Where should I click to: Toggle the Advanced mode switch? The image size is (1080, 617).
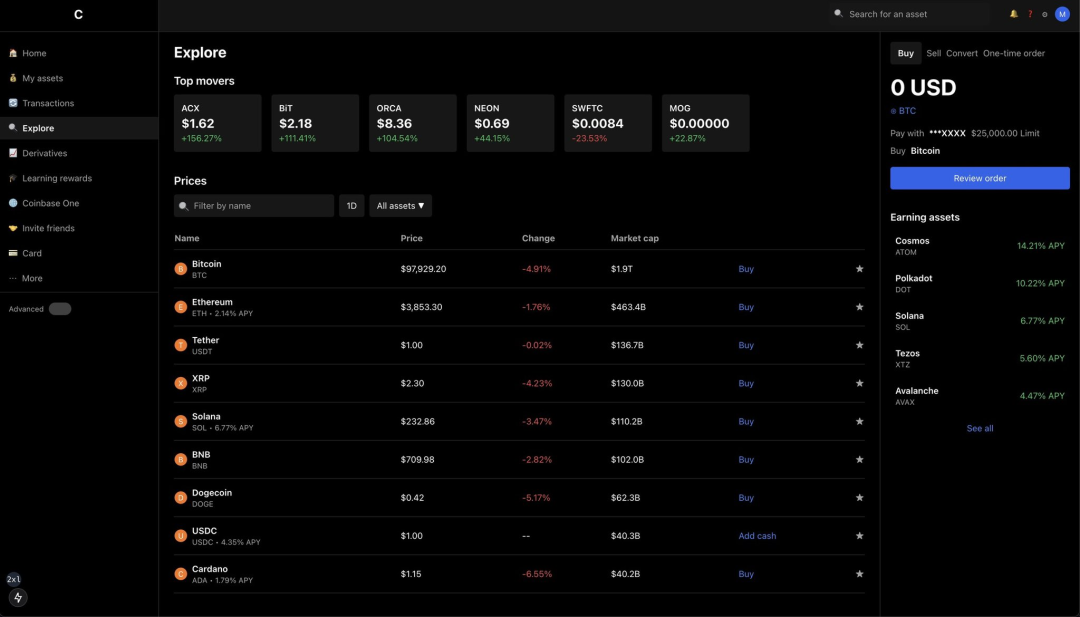coord(60,309)
